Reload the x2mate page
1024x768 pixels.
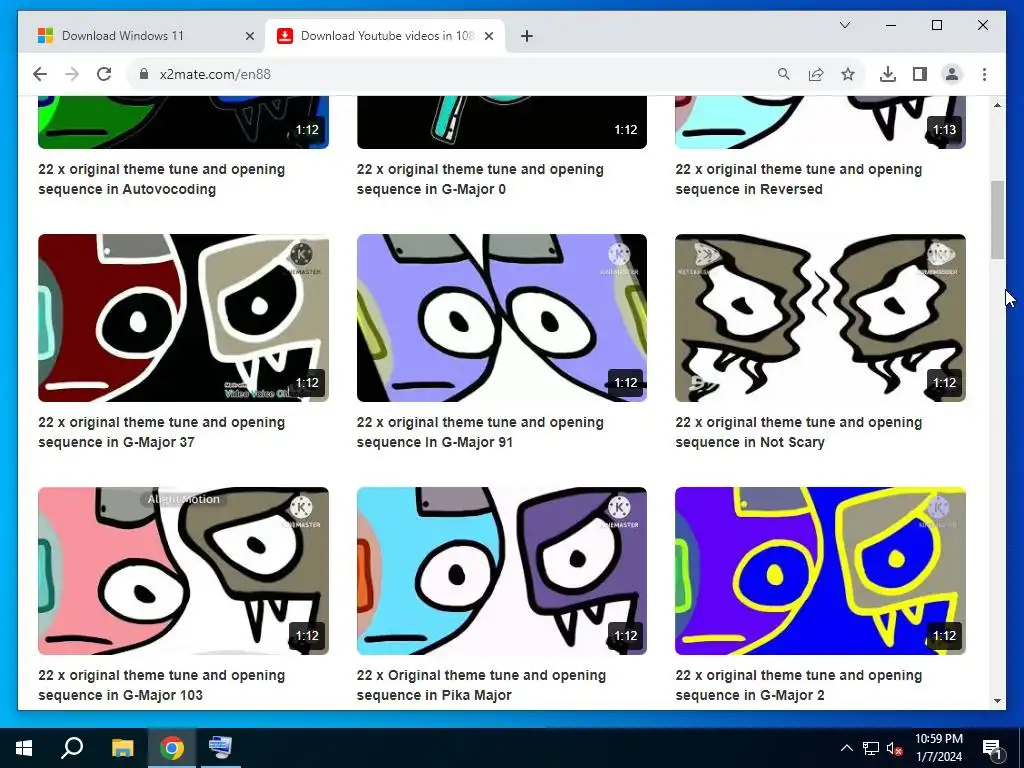coord(104,74)
